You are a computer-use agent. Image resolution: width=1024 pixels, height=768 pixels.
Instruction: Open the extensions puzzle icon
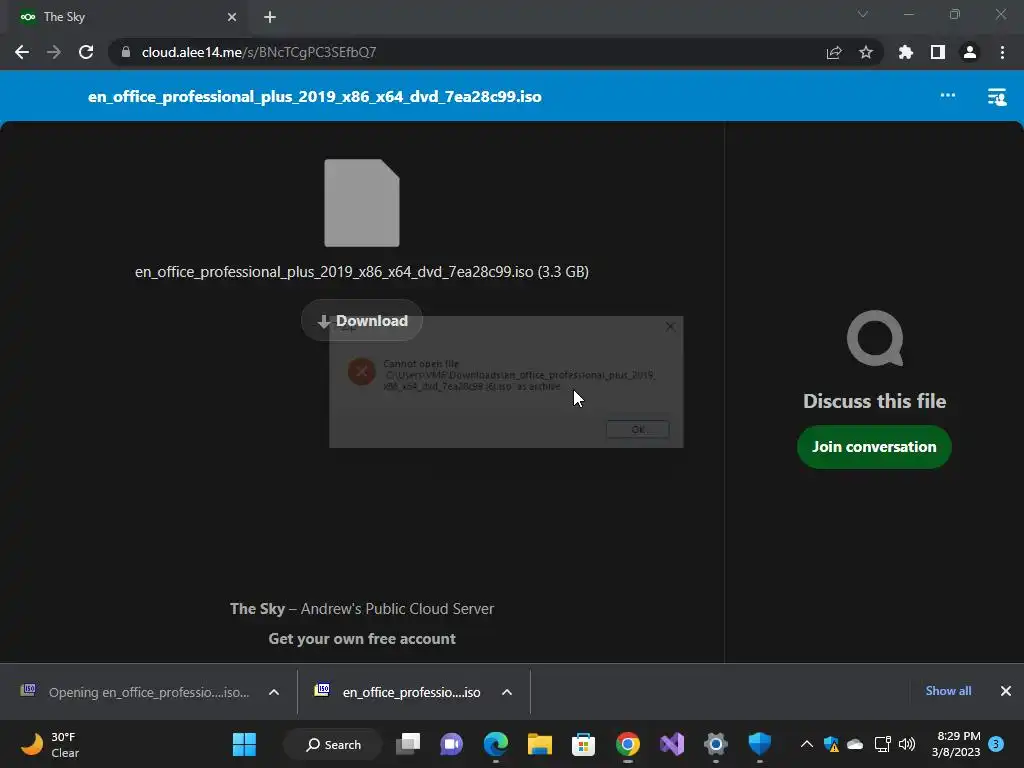(905, 52)
